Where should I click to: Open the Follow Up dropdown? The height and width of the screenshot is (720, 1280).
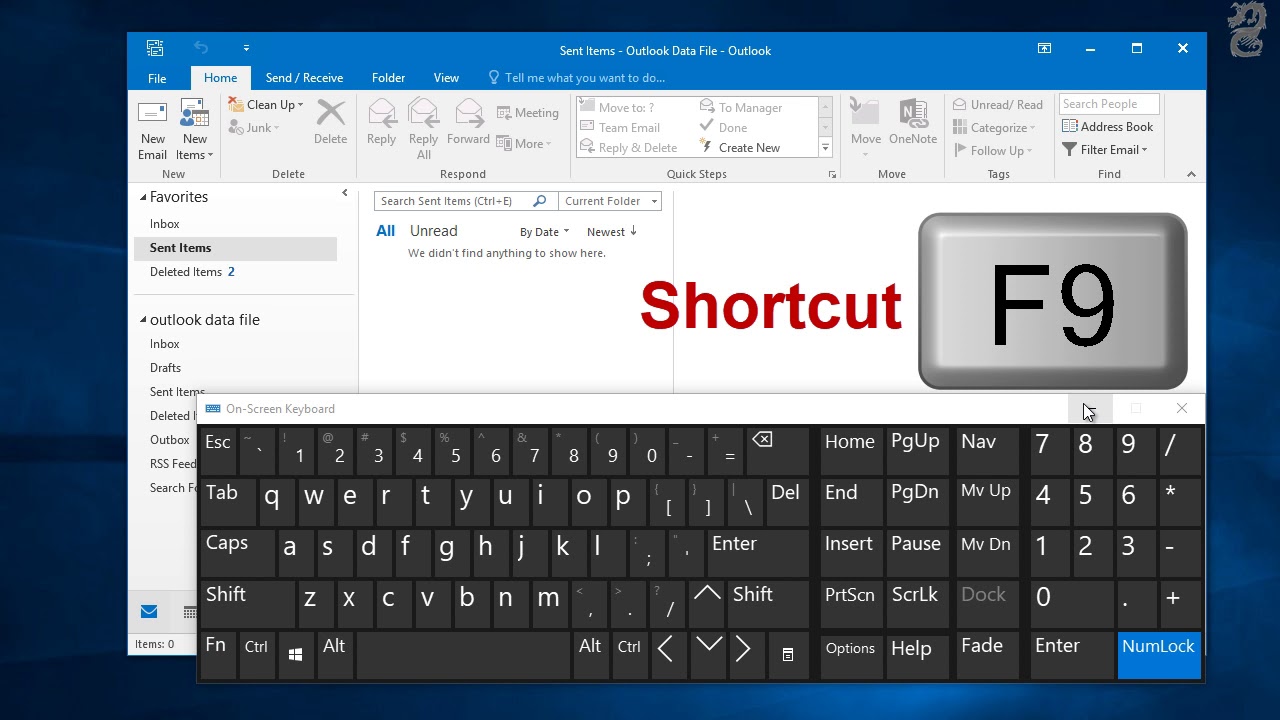pos(993,151)
